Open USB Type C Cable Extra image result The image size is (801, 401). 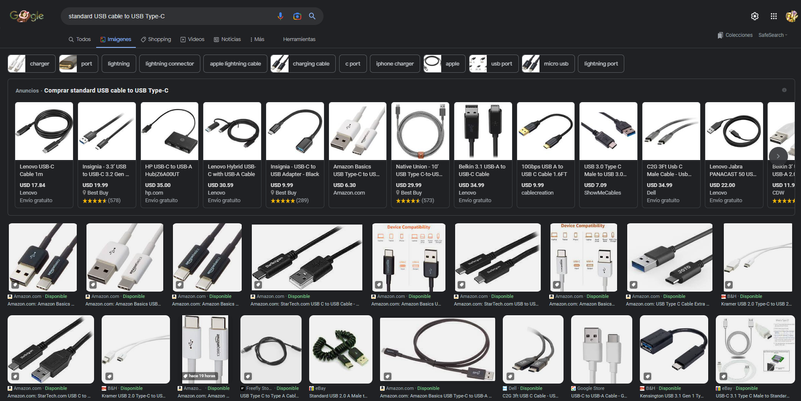[670, 257]
